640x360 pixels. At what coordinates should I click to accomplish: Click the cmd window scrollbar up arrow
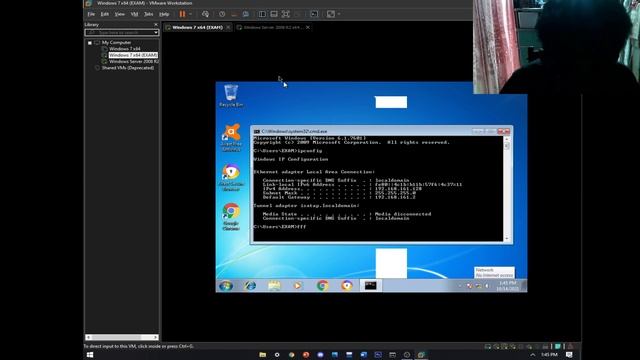pos(507,140)
